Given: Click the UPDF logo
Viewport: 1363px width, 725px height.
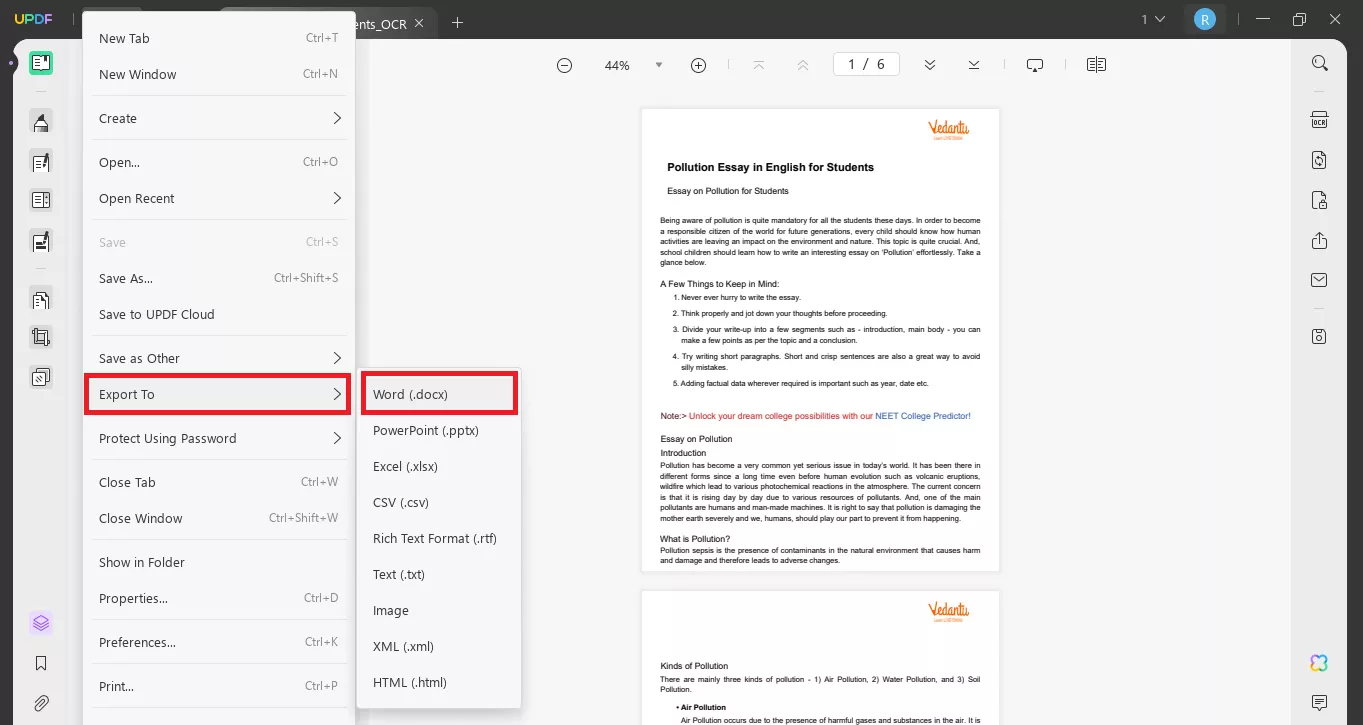Looking at the screenshot, I should click(x=33, y=20).
